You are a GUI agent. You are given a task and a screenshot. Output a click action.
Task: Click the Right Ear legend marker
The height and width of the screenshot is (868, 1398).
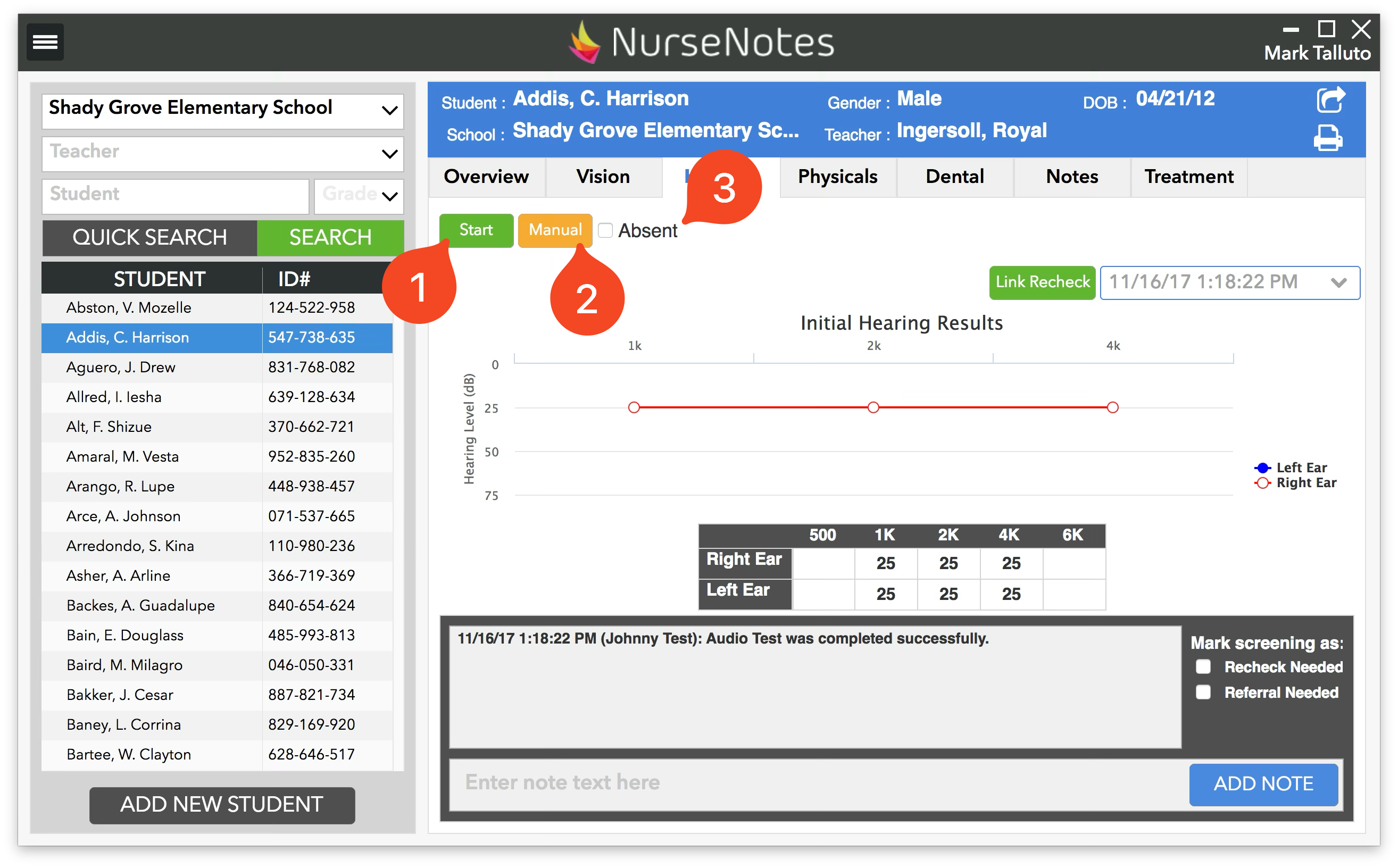[1262, 483]
